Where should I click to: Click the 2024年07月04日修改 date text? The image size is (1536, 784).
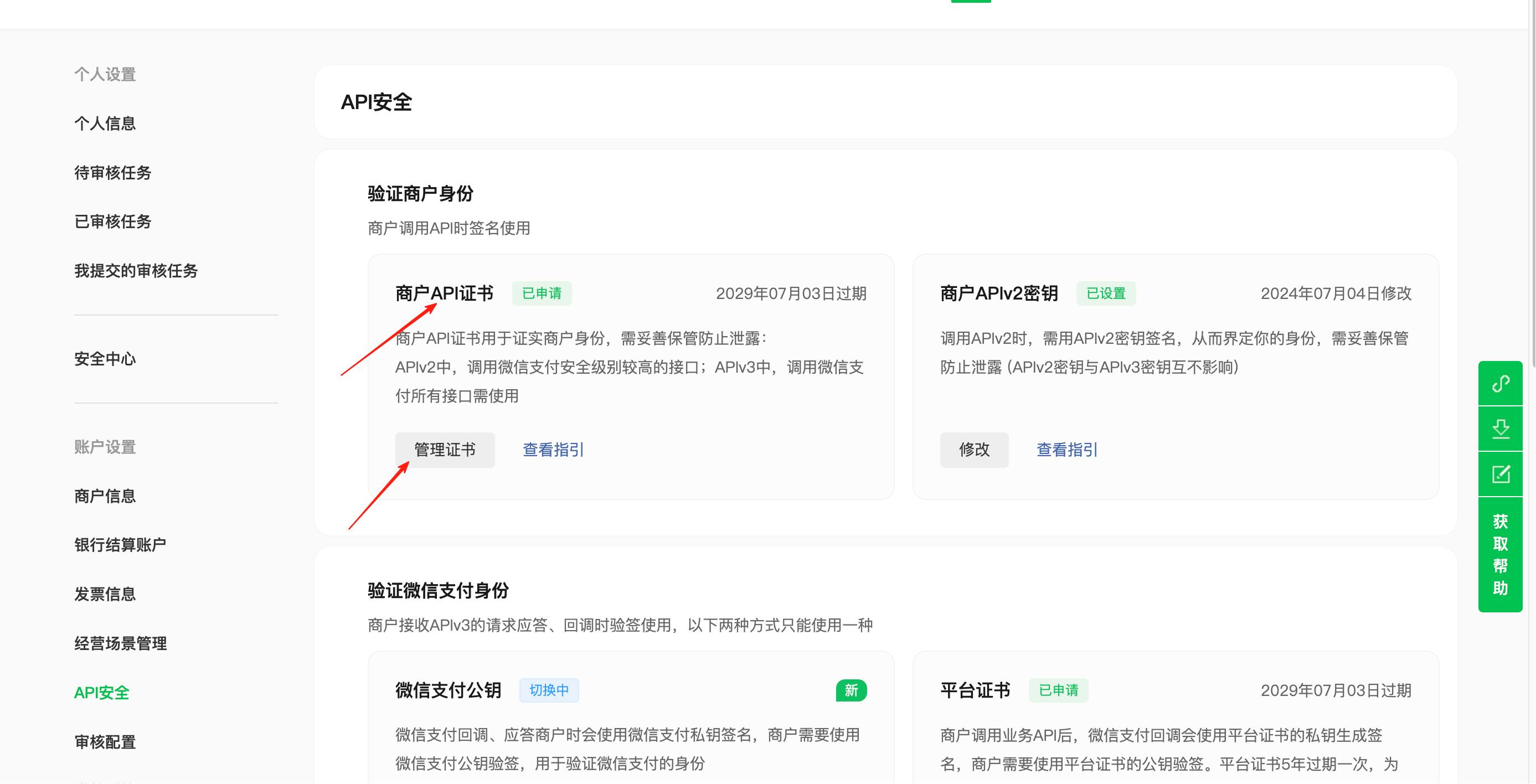pyautogui.click(x=1336, y=293)
